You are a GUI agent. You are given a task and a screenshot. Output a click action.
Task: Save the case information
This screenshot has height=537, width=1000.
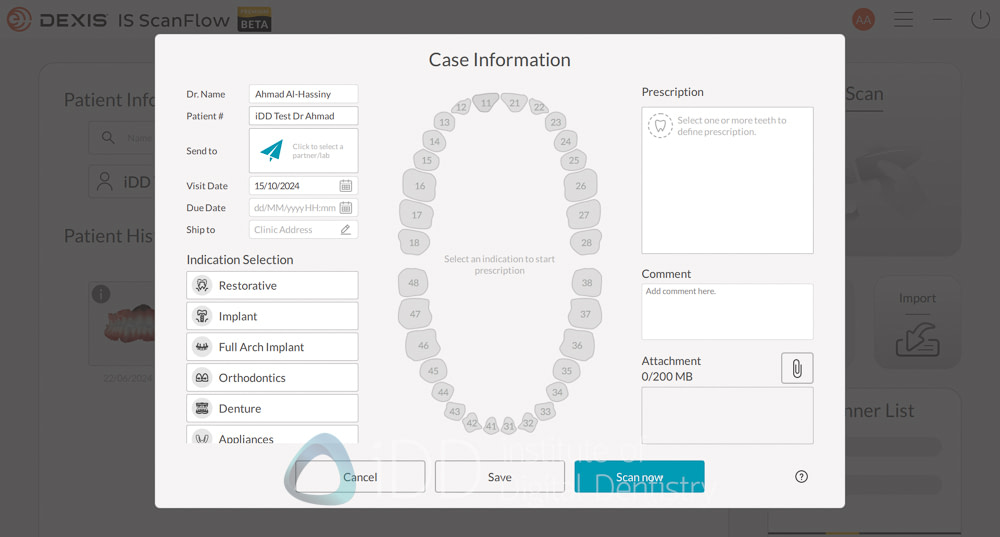[x=499, y=476]
